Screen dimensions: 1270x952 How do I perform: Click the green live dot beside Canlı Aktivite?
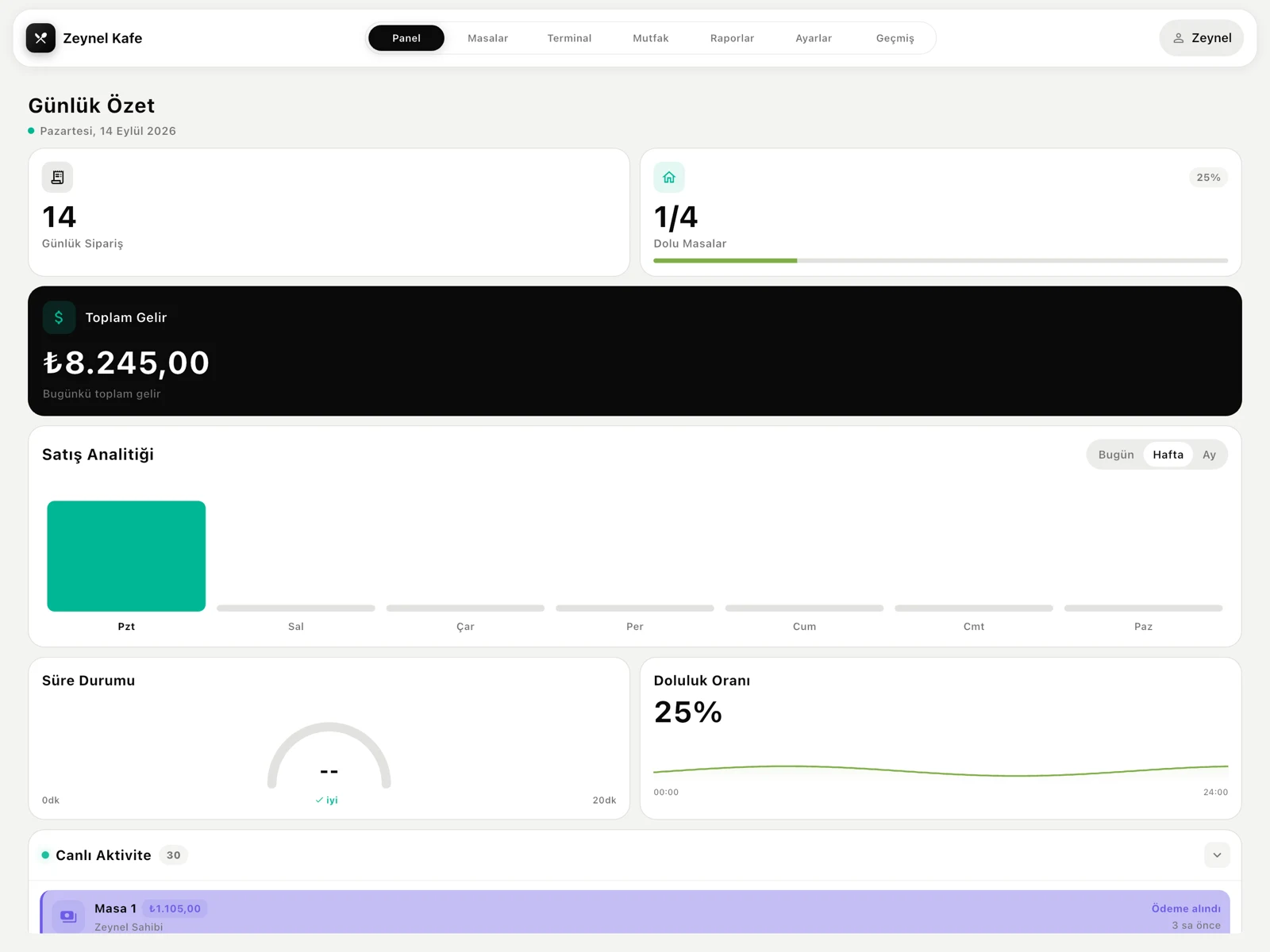point(45,855)
